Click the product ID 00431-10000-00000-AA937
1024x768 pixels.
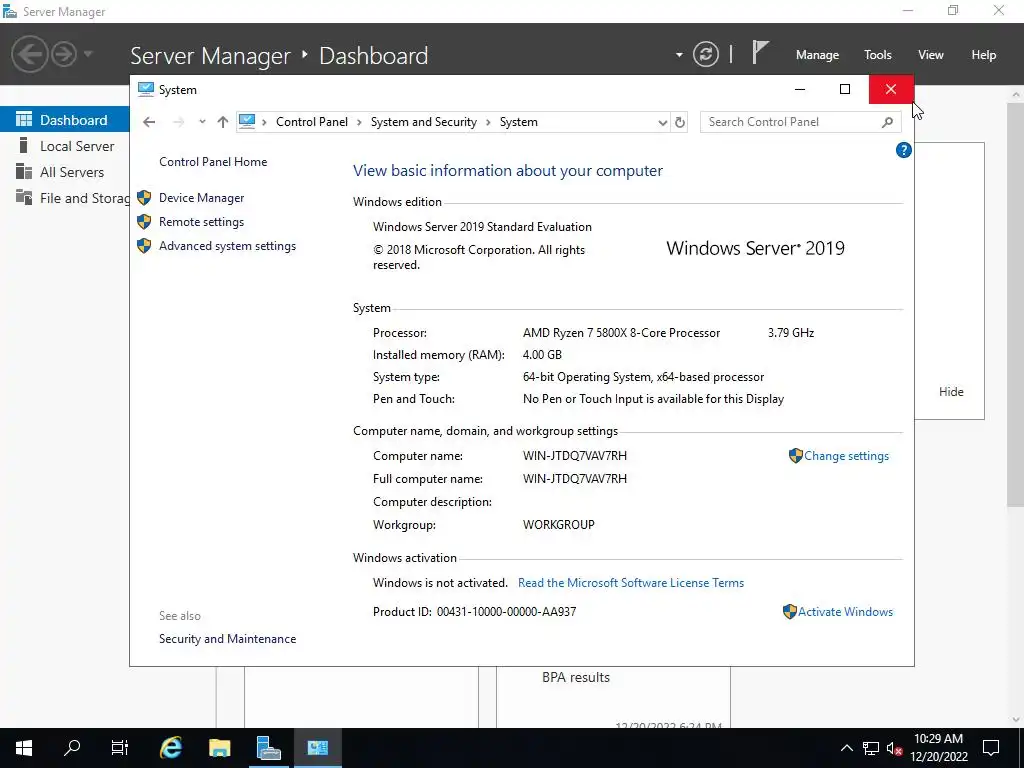pos(506,612)
